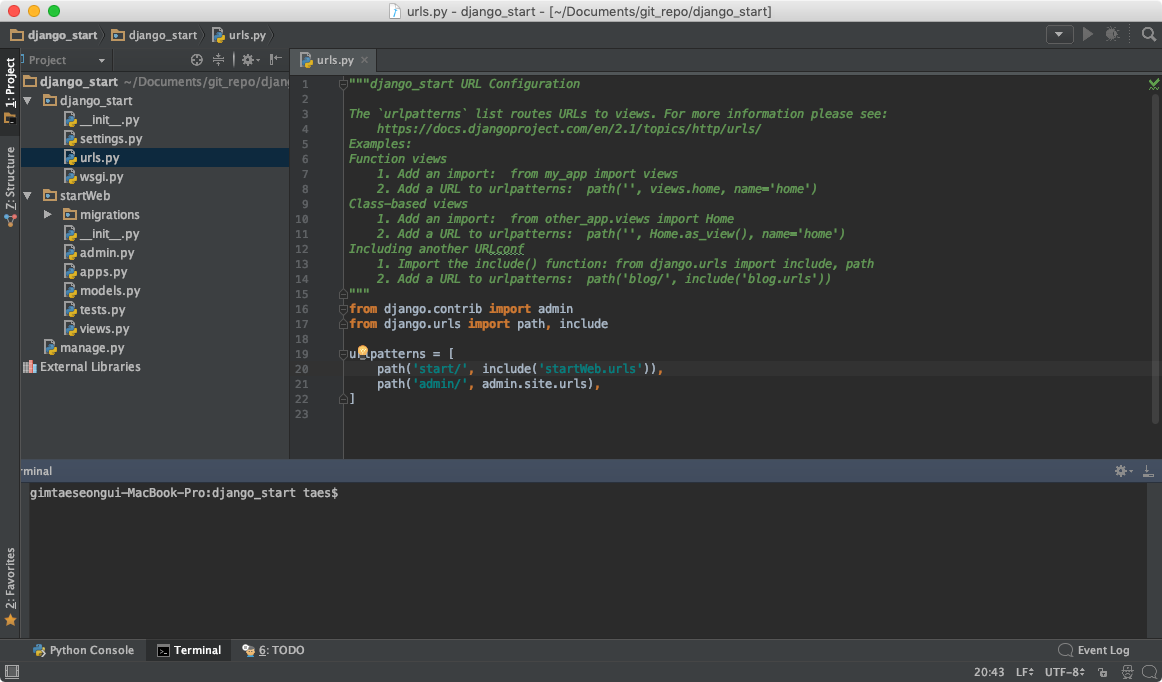The width and height of the screenshot is (1162, 682).
Task: Click the Run button in toolbar
Action: pos(1088,34)
